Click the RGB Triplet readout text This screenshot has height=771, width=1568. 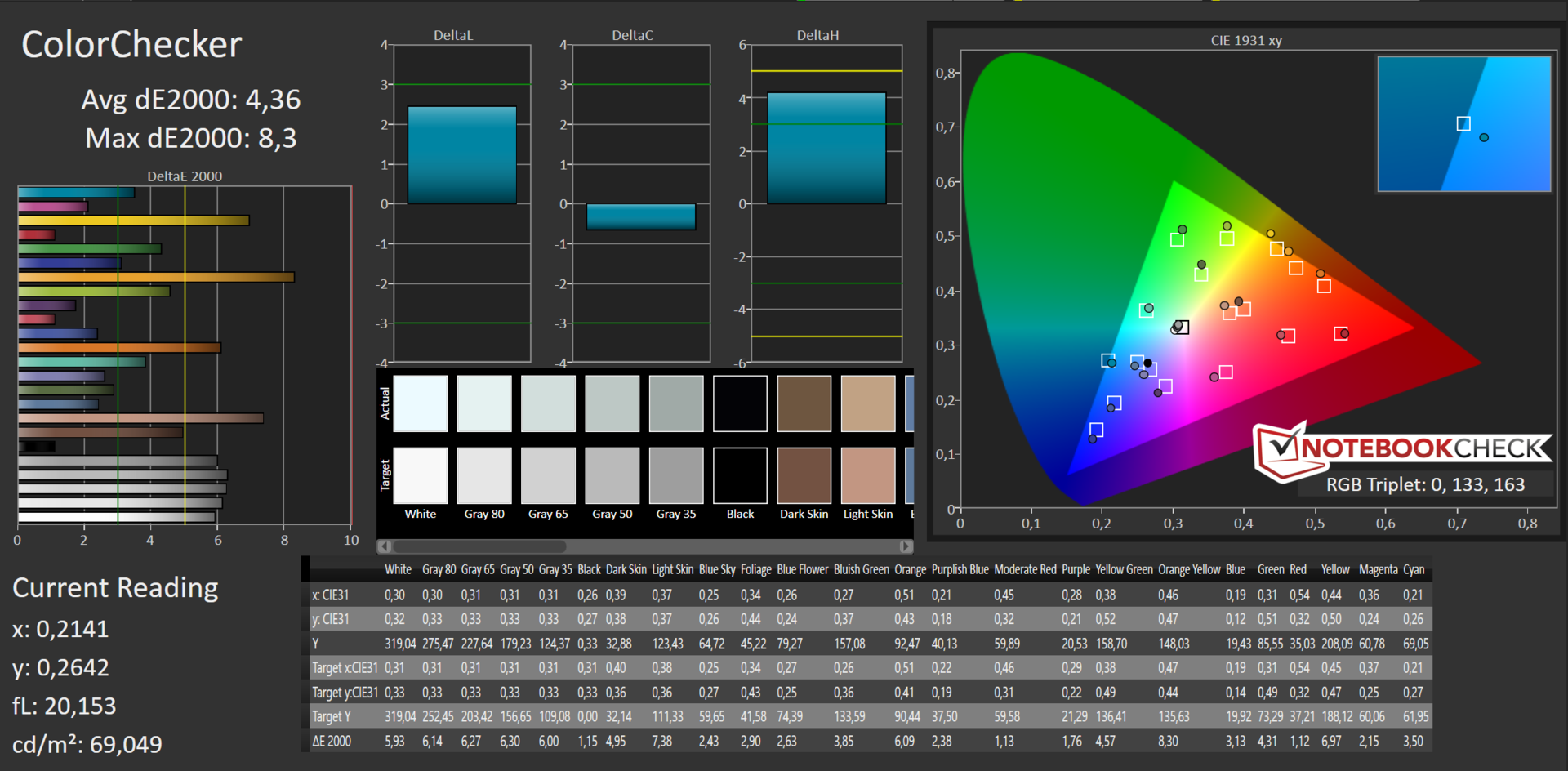click(1425, 485)
